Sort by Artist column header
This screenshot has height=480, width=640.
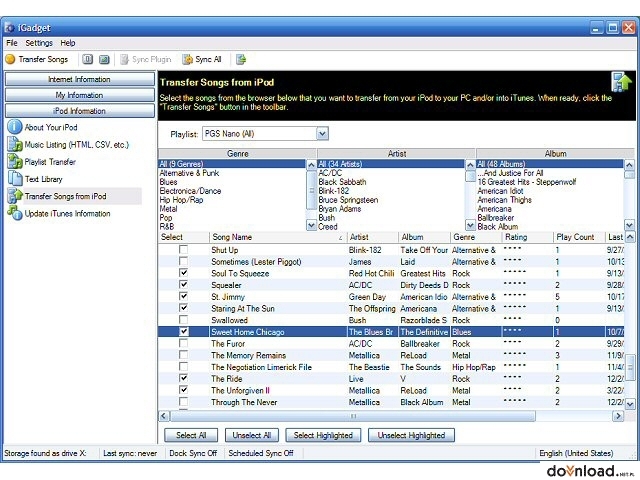pos(372,237)
